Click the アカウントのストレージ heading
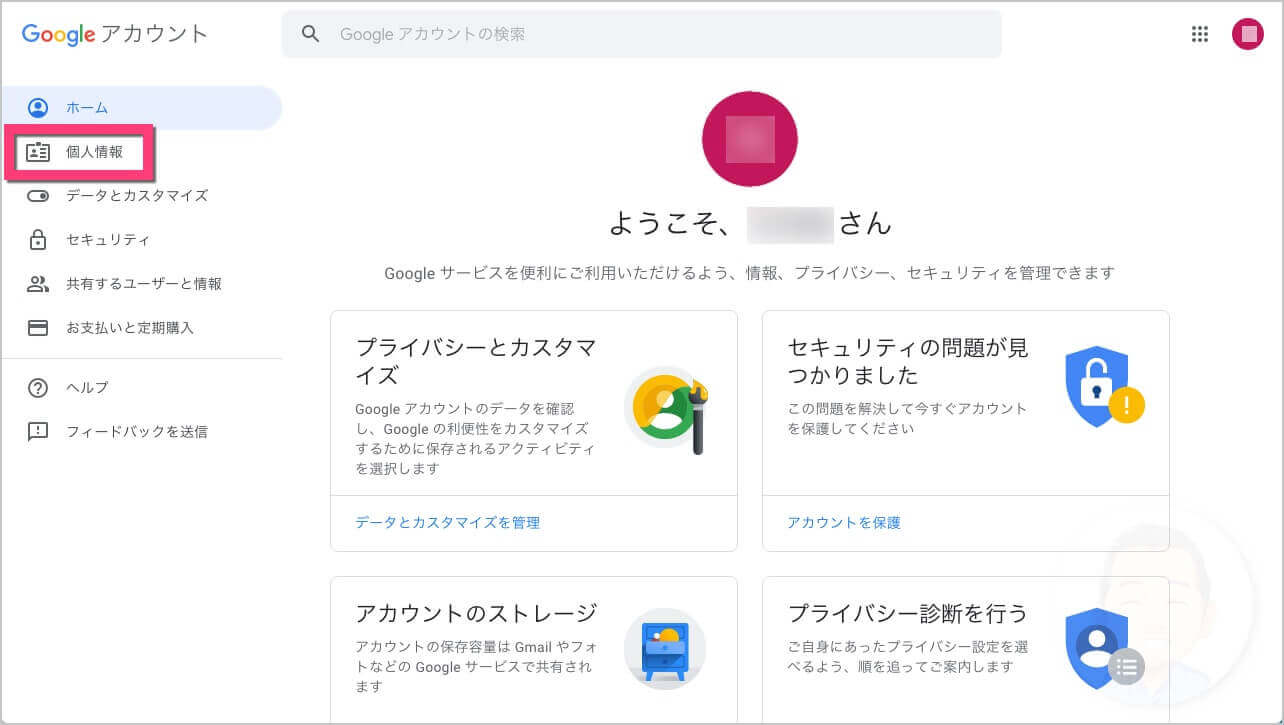 pos(476,613)
